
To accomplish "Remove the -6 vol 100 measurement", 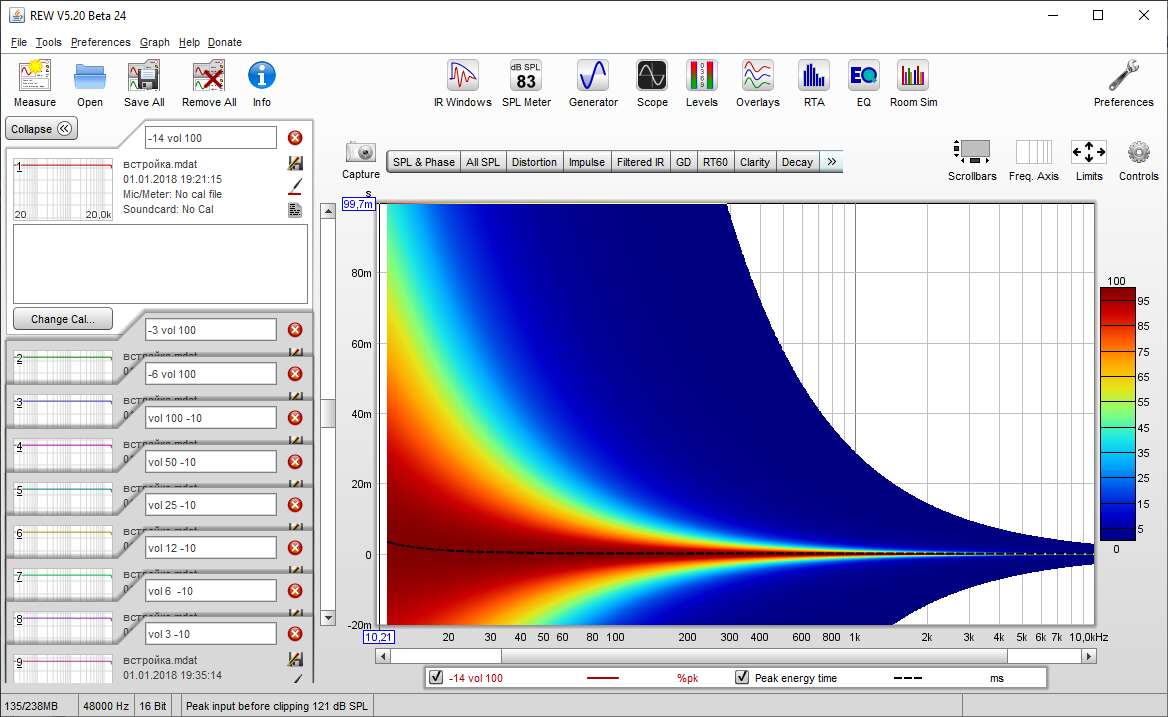I will 295,374.
